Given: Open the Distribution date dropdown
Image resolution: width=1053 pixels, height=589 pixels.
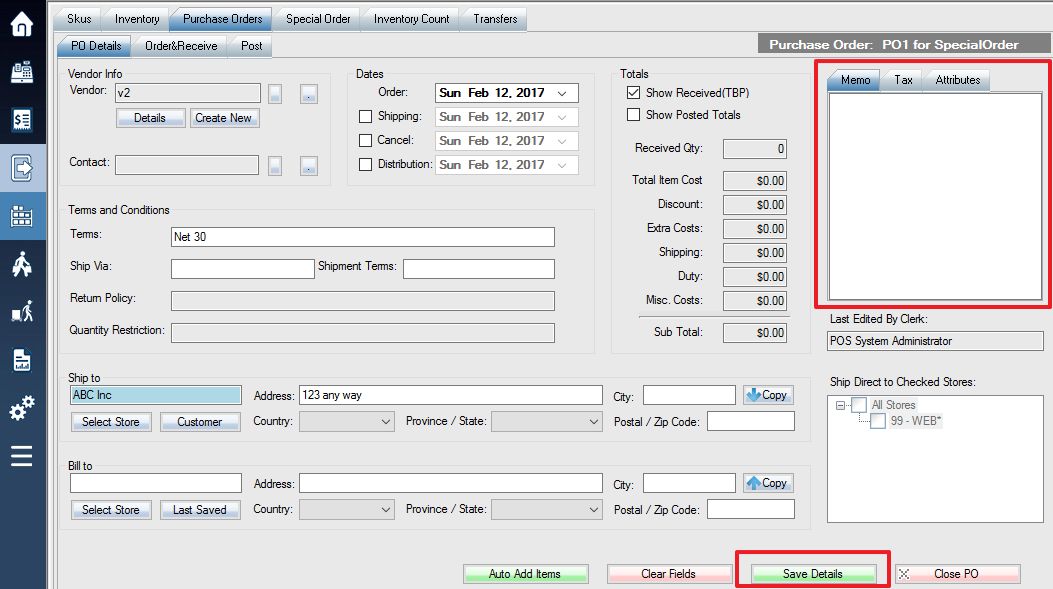Looking at the screenshot, I should [562, 165].
